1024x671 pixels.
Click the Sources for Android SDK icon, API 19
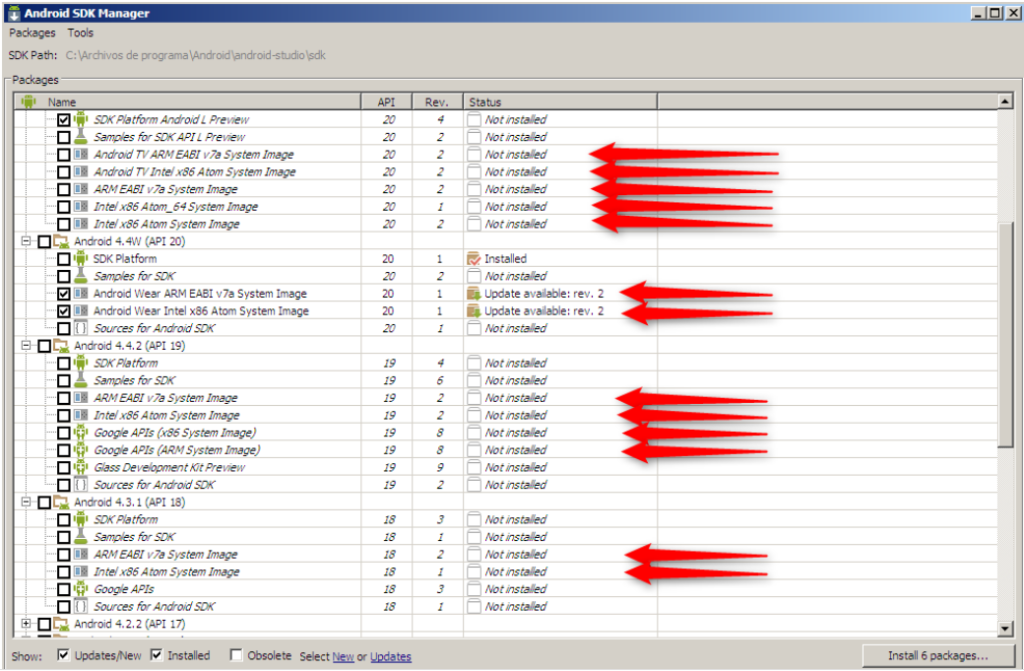point(80,485)
